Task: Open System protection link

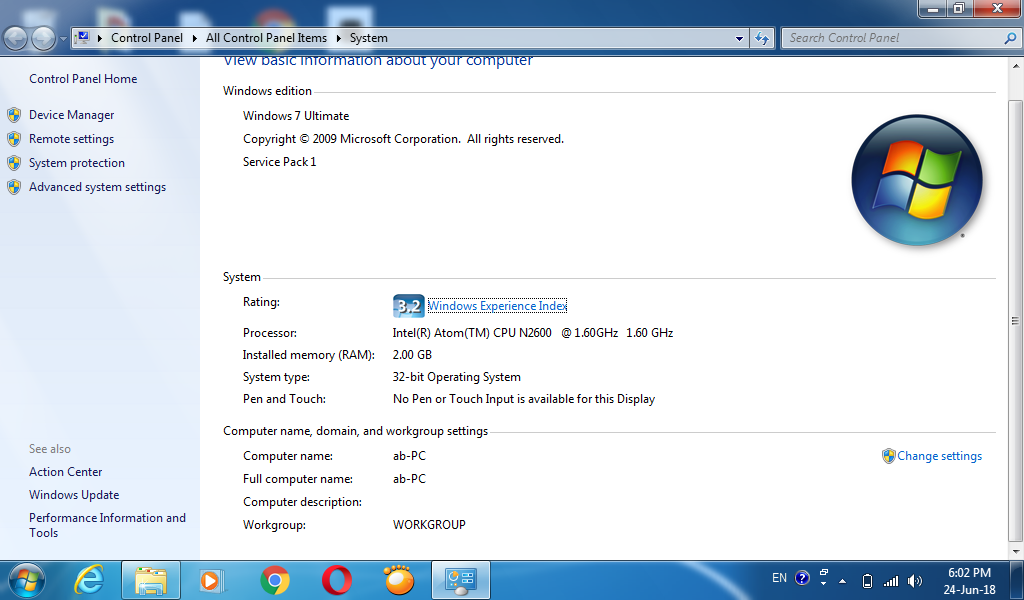Action: pos(76,163)
